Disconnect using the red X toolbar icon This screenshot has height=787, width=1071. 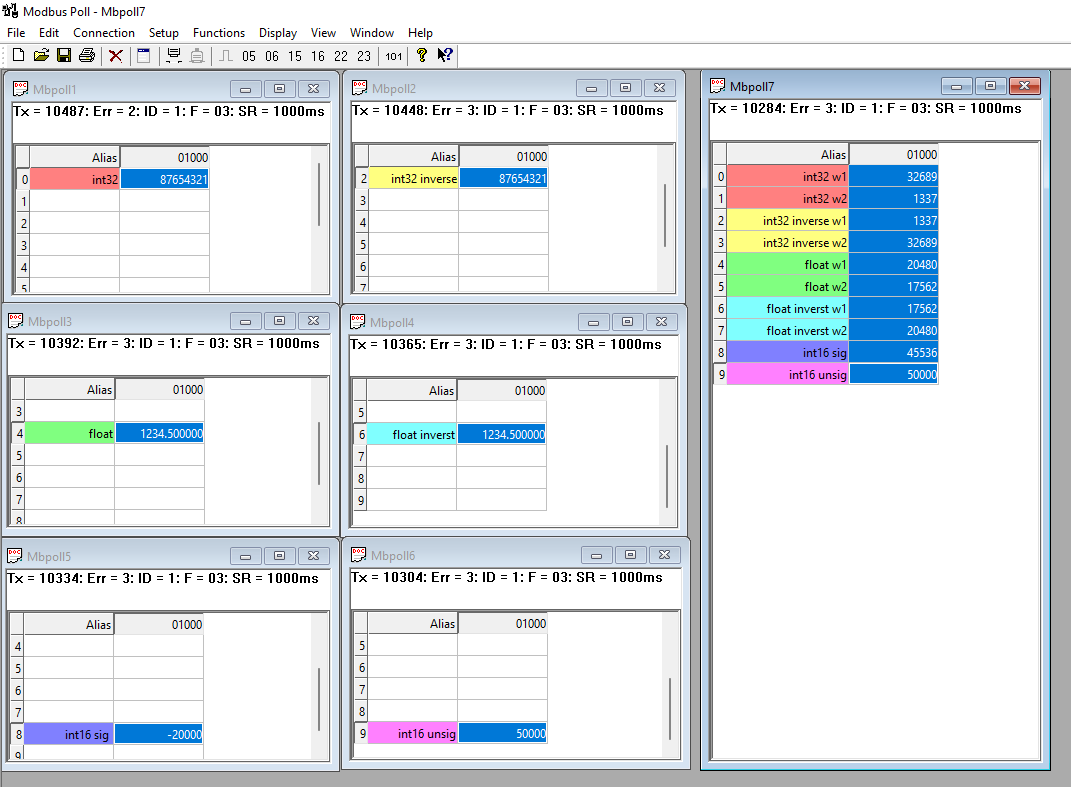[114, 55]
